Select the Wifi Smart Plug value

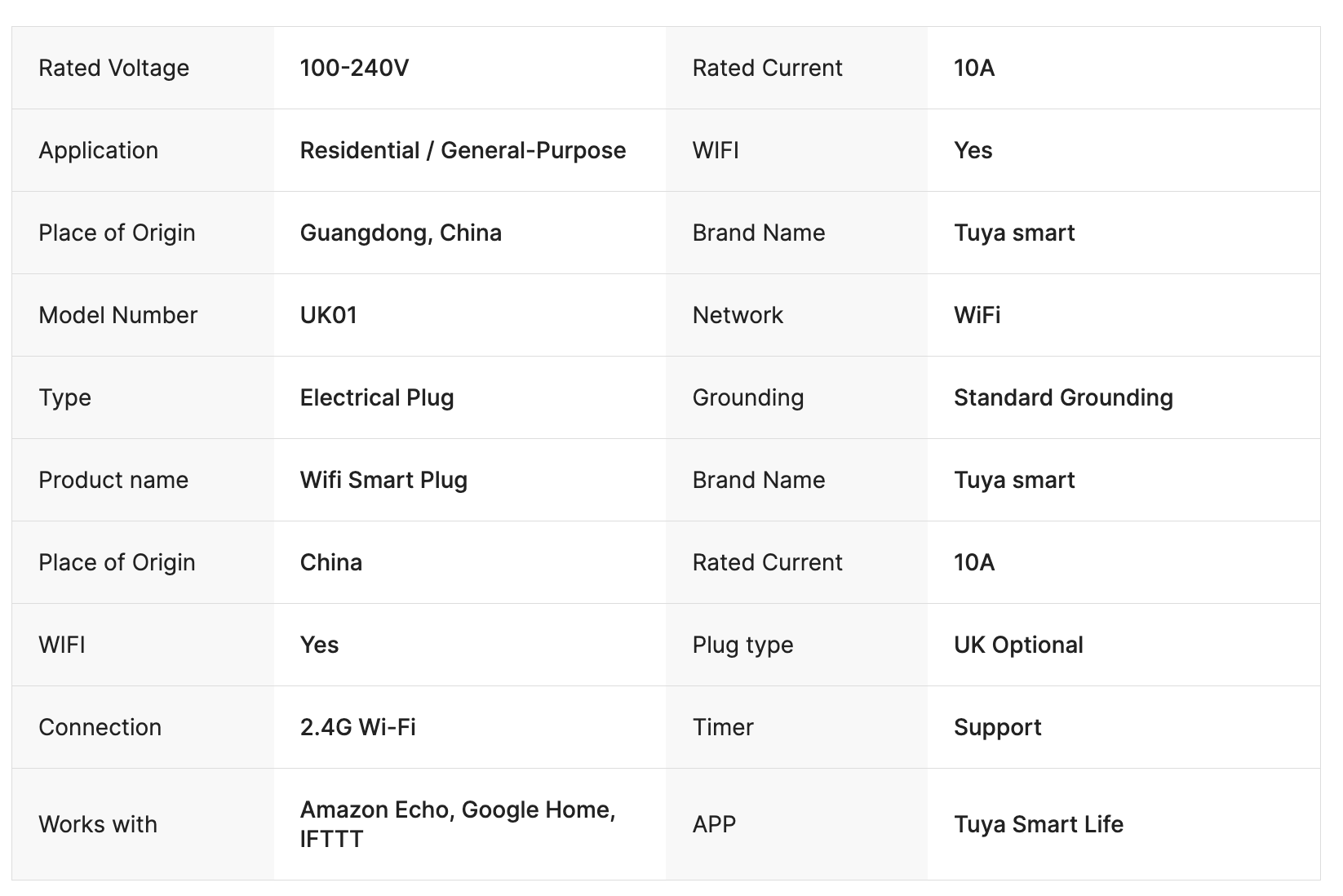(x=383, y=480)
